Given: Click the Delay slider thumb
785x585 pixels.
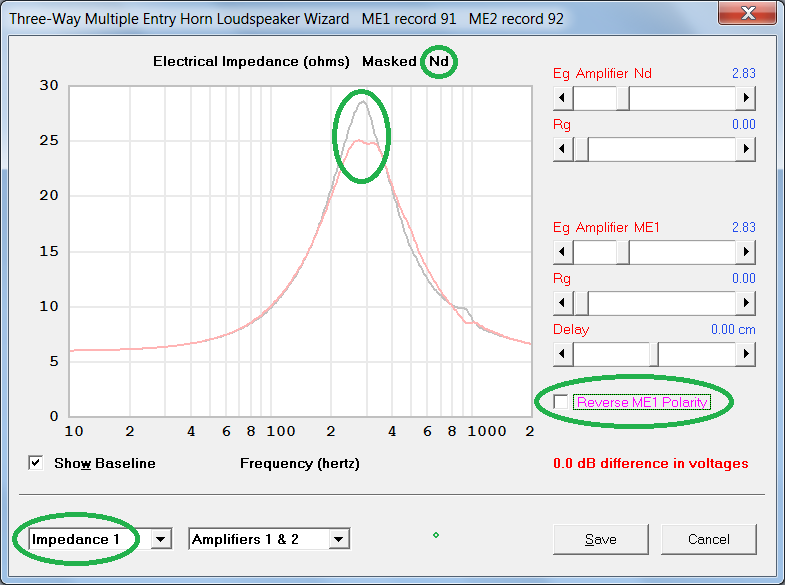Looking at the screenshot, I should (x=654, y=354).
